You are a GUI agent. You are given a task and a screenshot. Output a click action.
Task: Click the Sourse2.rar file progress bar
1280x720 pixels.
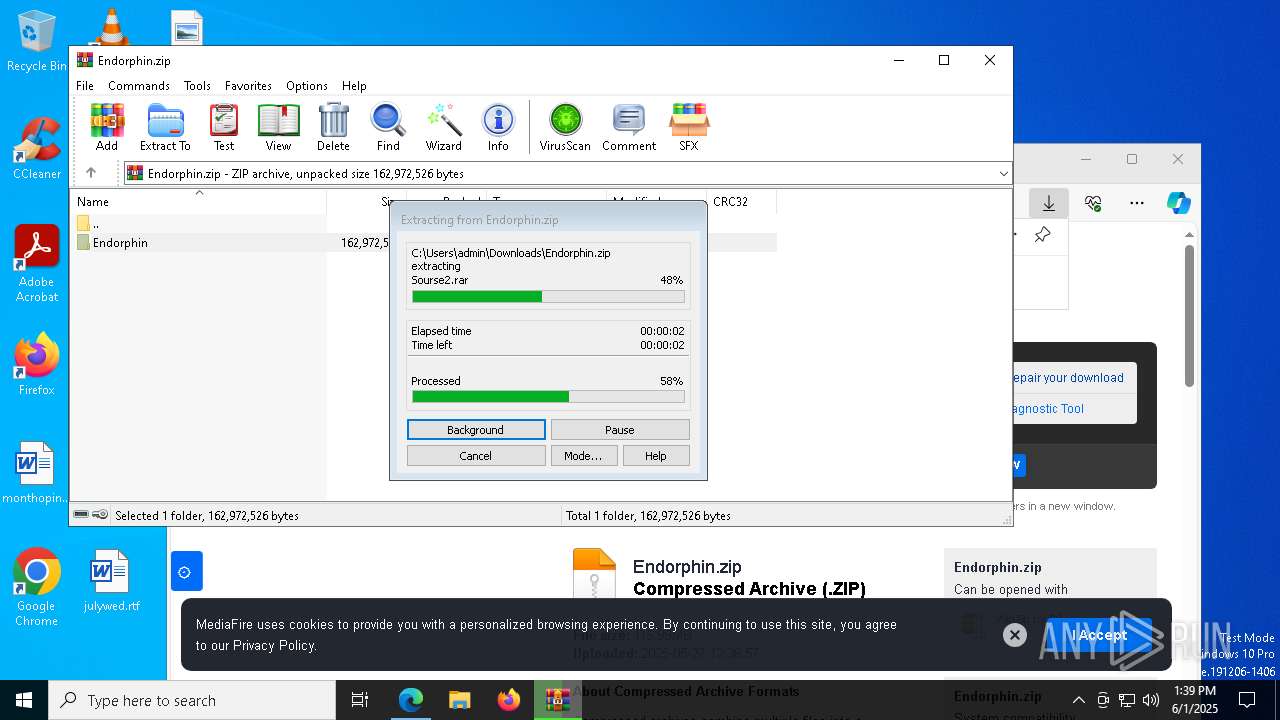[x=548, y=297]
